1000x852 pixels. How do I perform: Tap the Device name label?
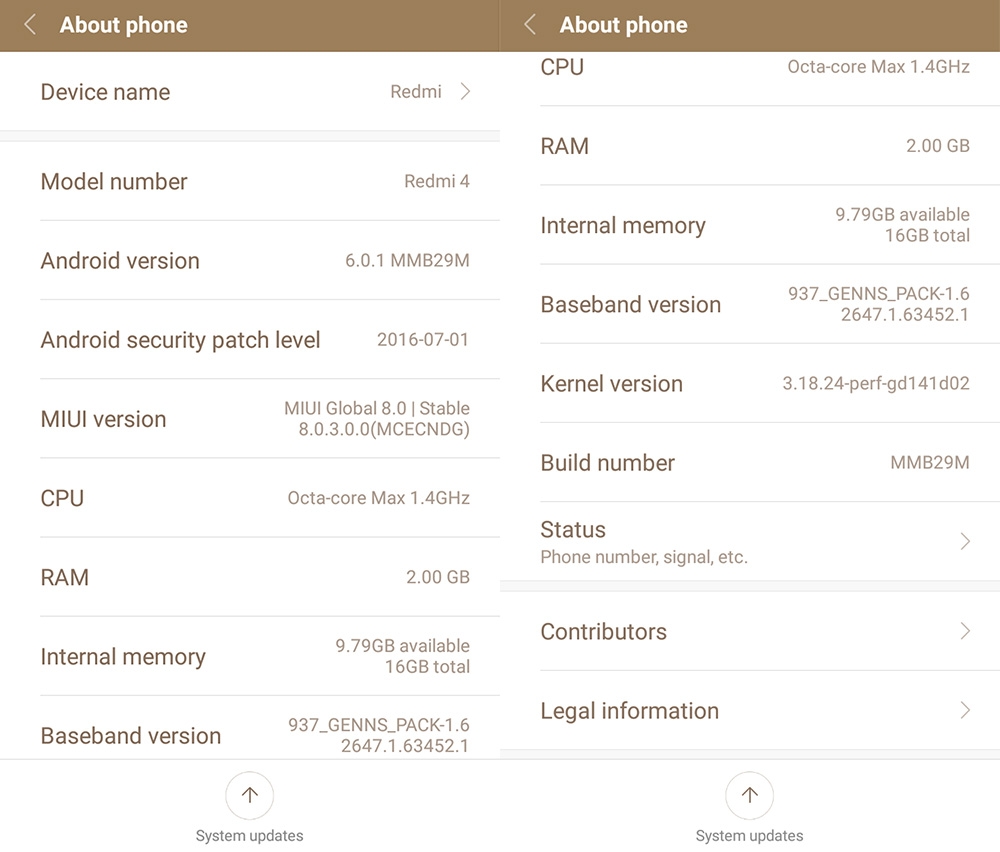click(x=105, y=92)
